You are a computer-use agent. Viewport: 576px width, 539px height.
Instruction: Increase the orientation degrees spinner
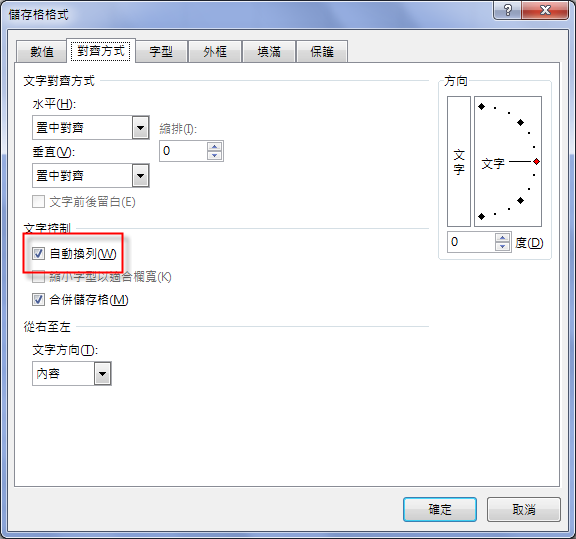pos(502,238)
